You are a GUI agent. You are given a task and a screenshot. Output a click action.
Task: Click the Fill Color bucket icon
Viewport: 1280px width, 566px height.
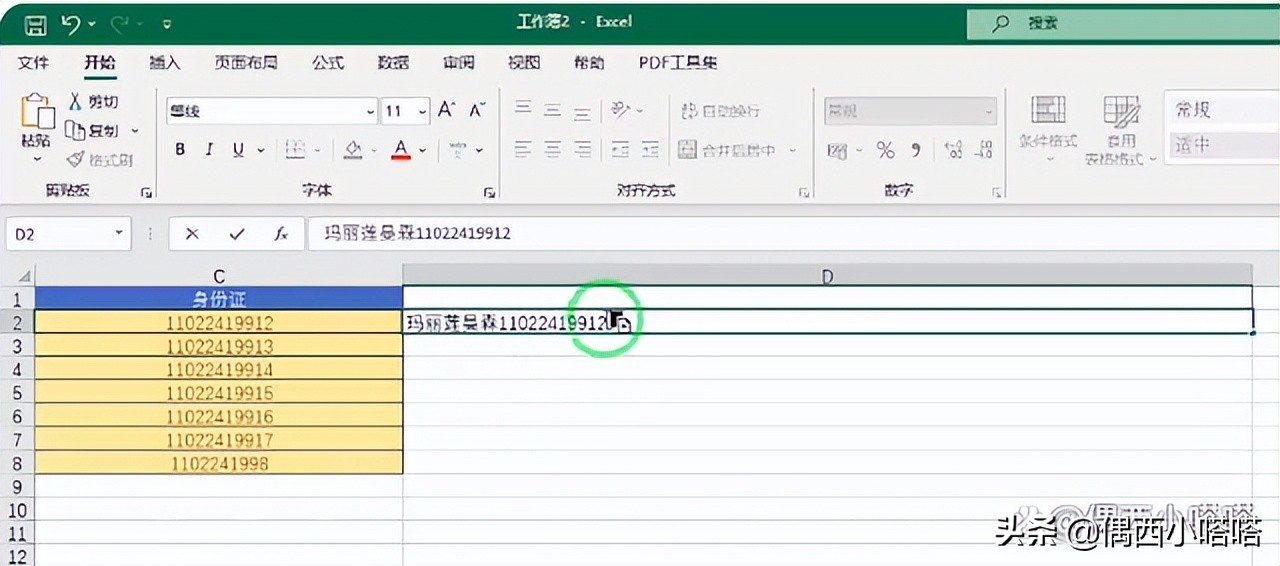[x=353, y=150]
